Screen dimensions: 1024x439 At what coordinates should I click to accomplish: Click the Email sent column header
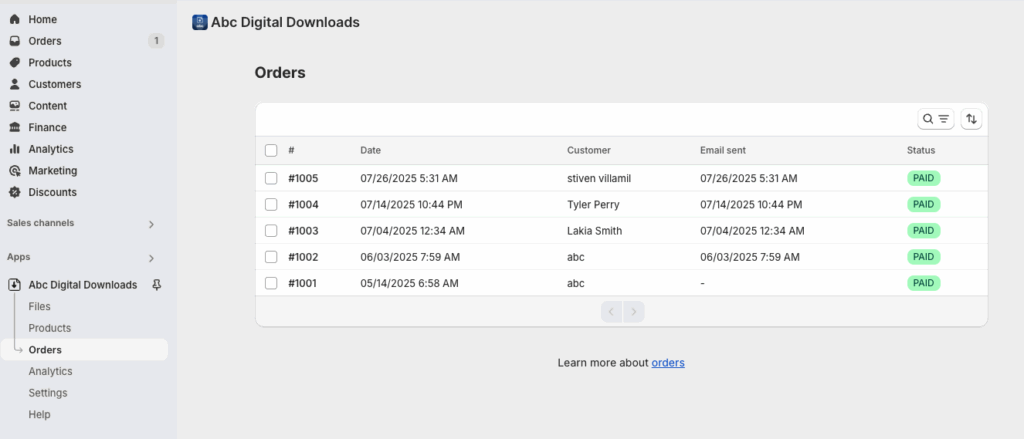click(x=723, y=150)
